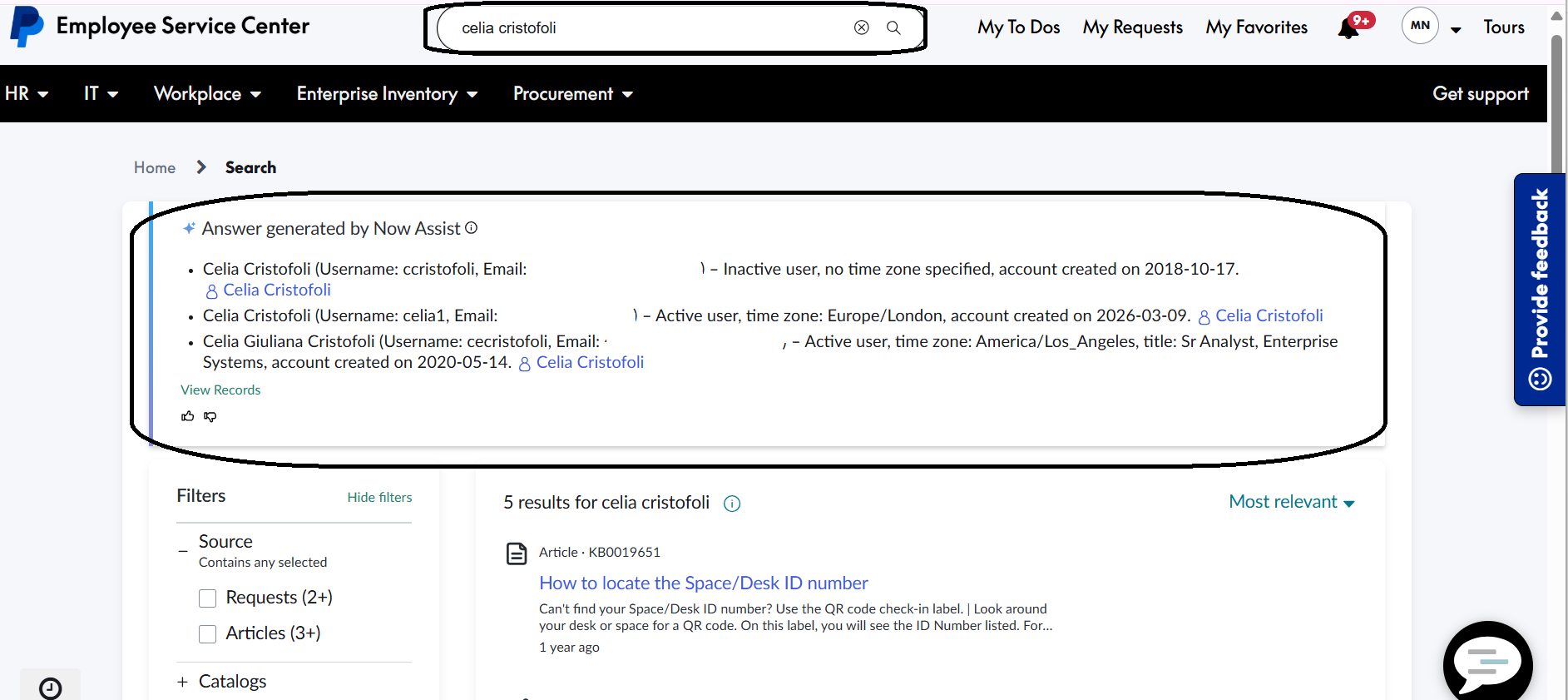The width and height of the screenshot is (1568, 700).
Task: Click the search magnifier icon
Action: click(893, 27)
